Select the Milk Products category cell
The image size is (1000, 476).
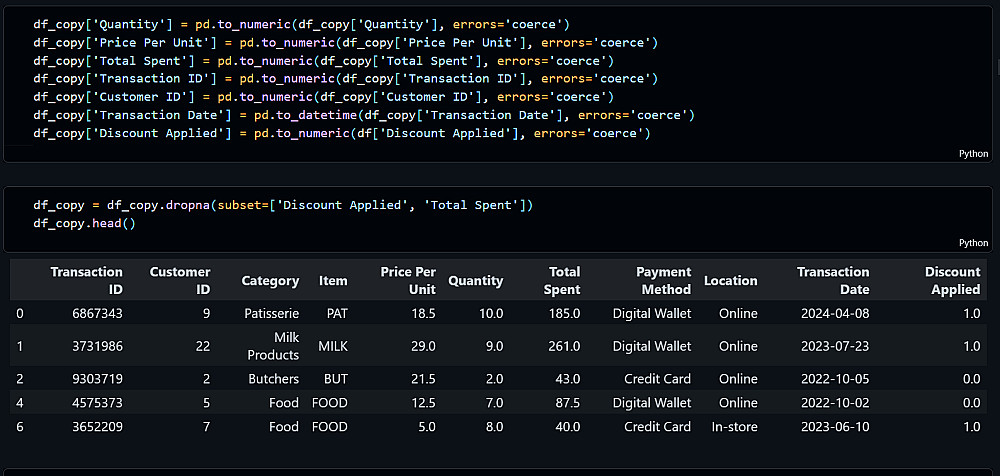[273, 346]
